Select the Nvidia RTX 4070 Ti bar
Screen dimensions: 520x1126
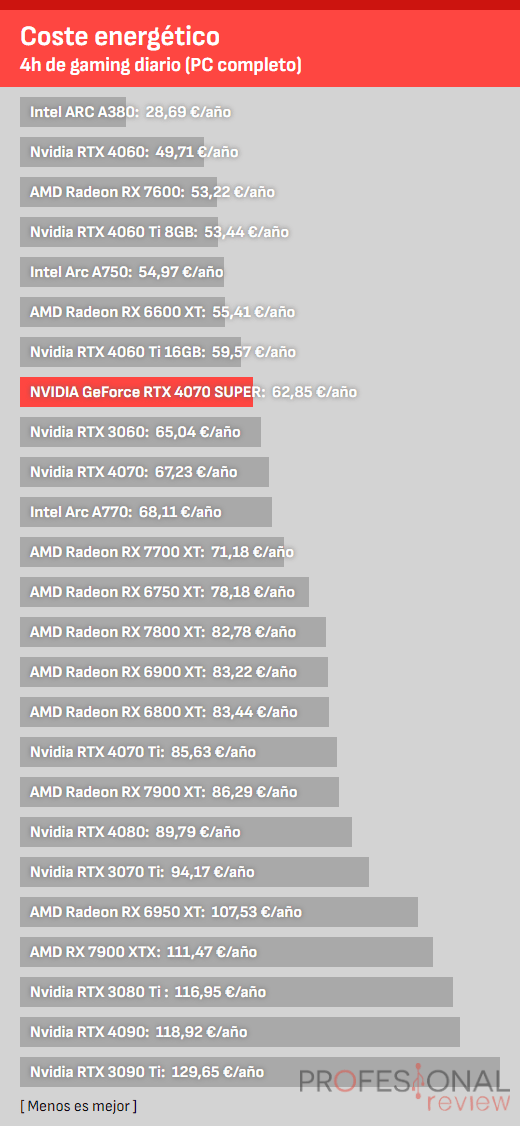(x=179, y=752)
